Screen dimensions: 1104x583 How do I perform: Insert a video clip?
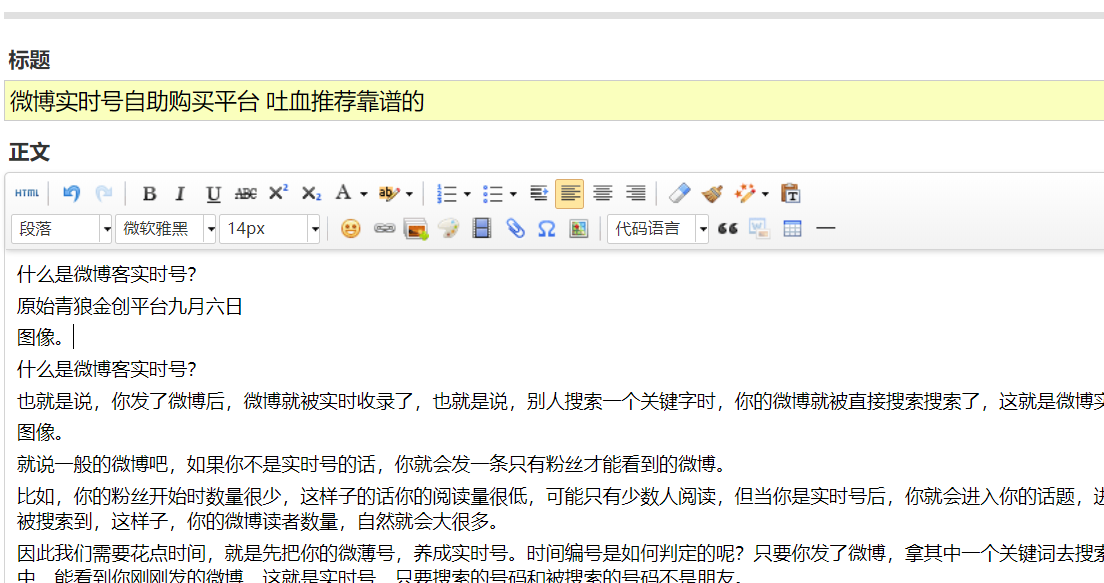click(482, 229)
